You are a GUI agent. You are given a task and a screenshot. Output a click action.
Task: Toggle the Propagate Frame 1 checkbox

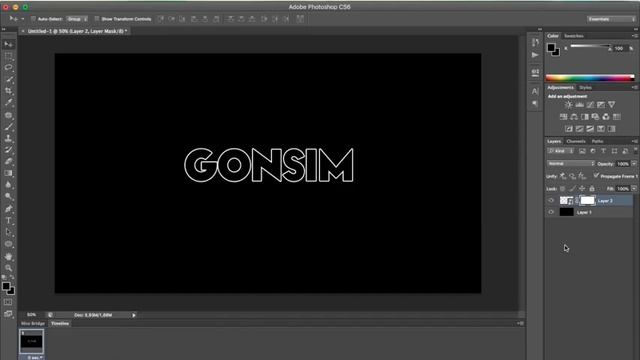[596, 176]
